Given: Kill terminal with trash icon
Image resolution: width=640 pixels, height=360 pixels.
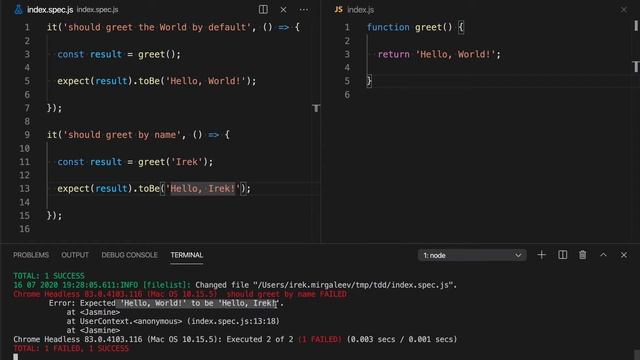Looking at the screenshot, I should coord(582,255).
